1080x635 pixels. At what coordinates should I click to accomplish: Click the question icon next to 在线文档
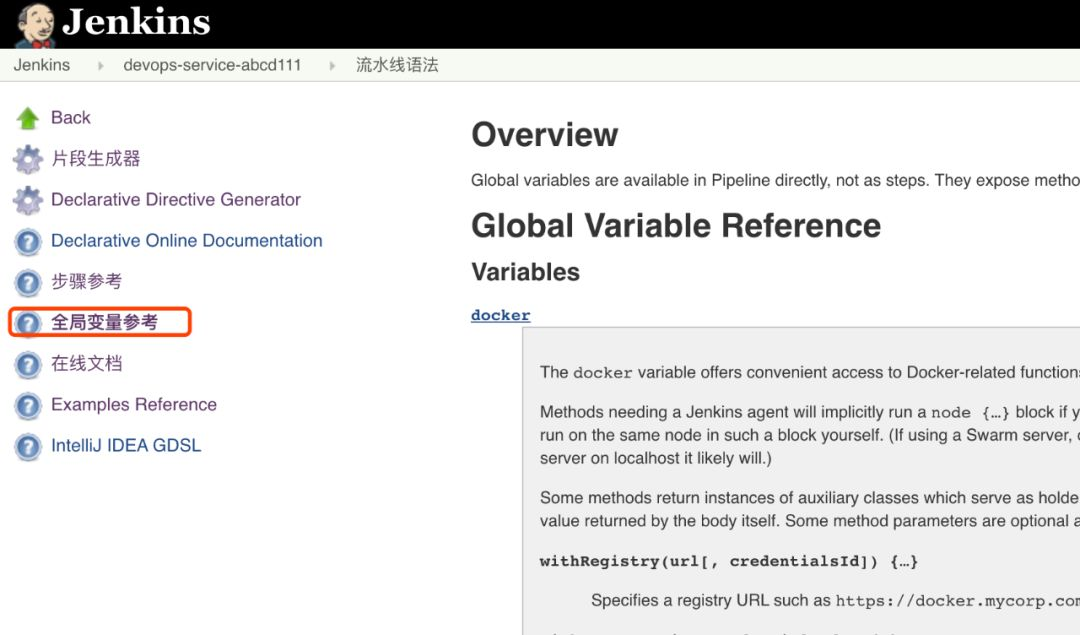point(28,364)
